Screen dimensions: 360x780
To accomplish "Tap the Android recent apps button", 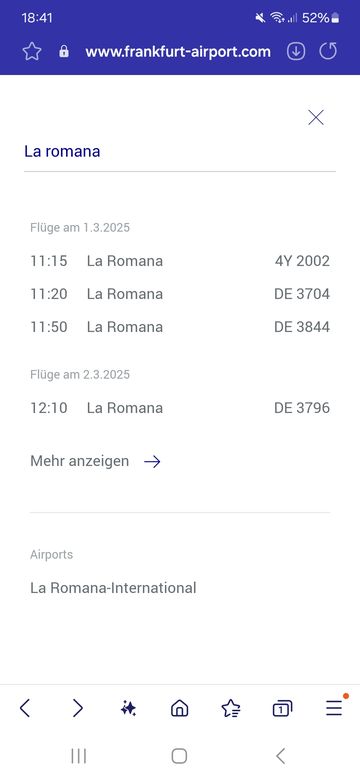I will tap(79, 756).
